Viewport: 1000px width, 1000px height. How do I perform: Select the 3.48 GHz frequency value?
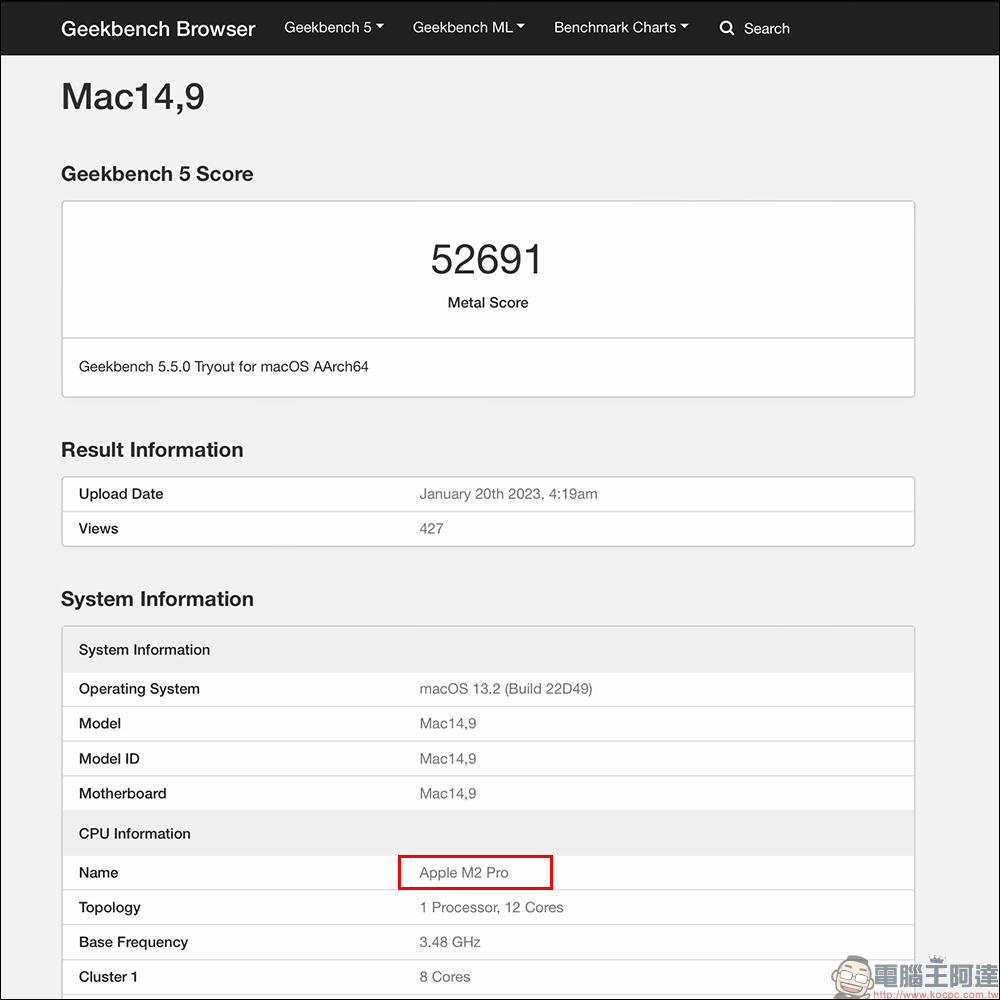[x=450, y=942]
